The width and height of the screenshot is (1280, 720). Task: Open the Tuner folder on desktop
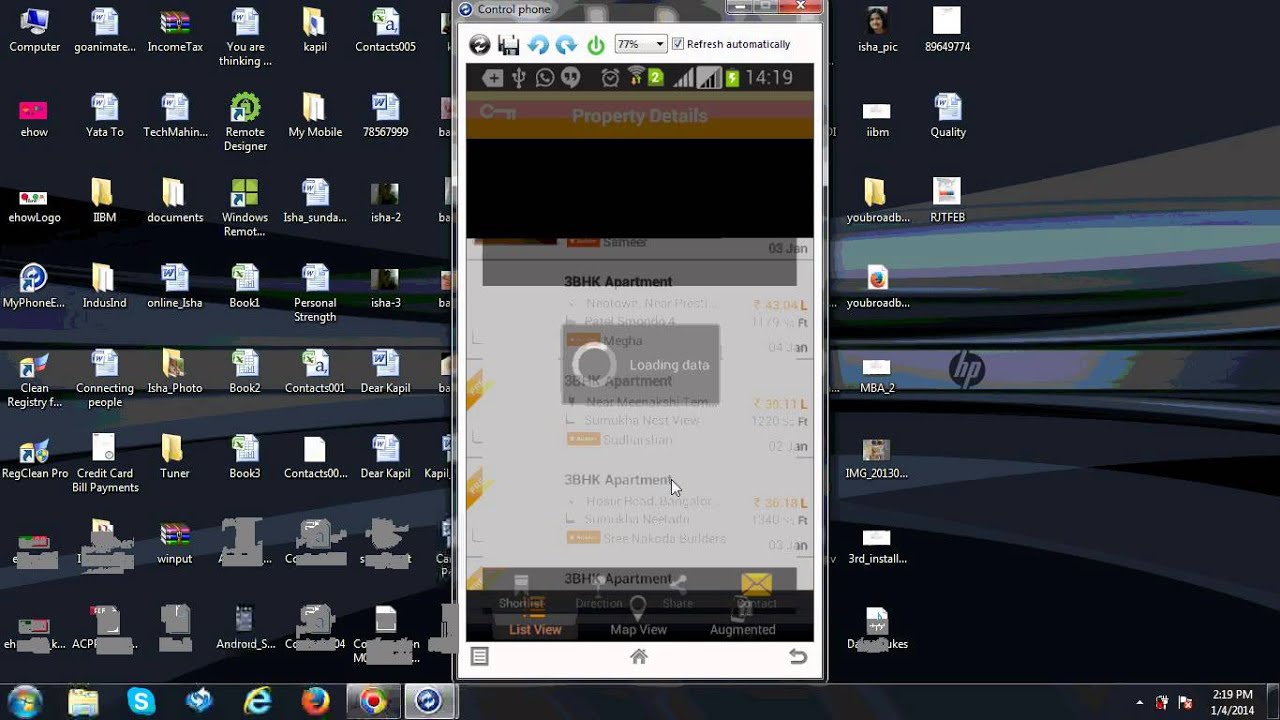(x=175, y=457)
